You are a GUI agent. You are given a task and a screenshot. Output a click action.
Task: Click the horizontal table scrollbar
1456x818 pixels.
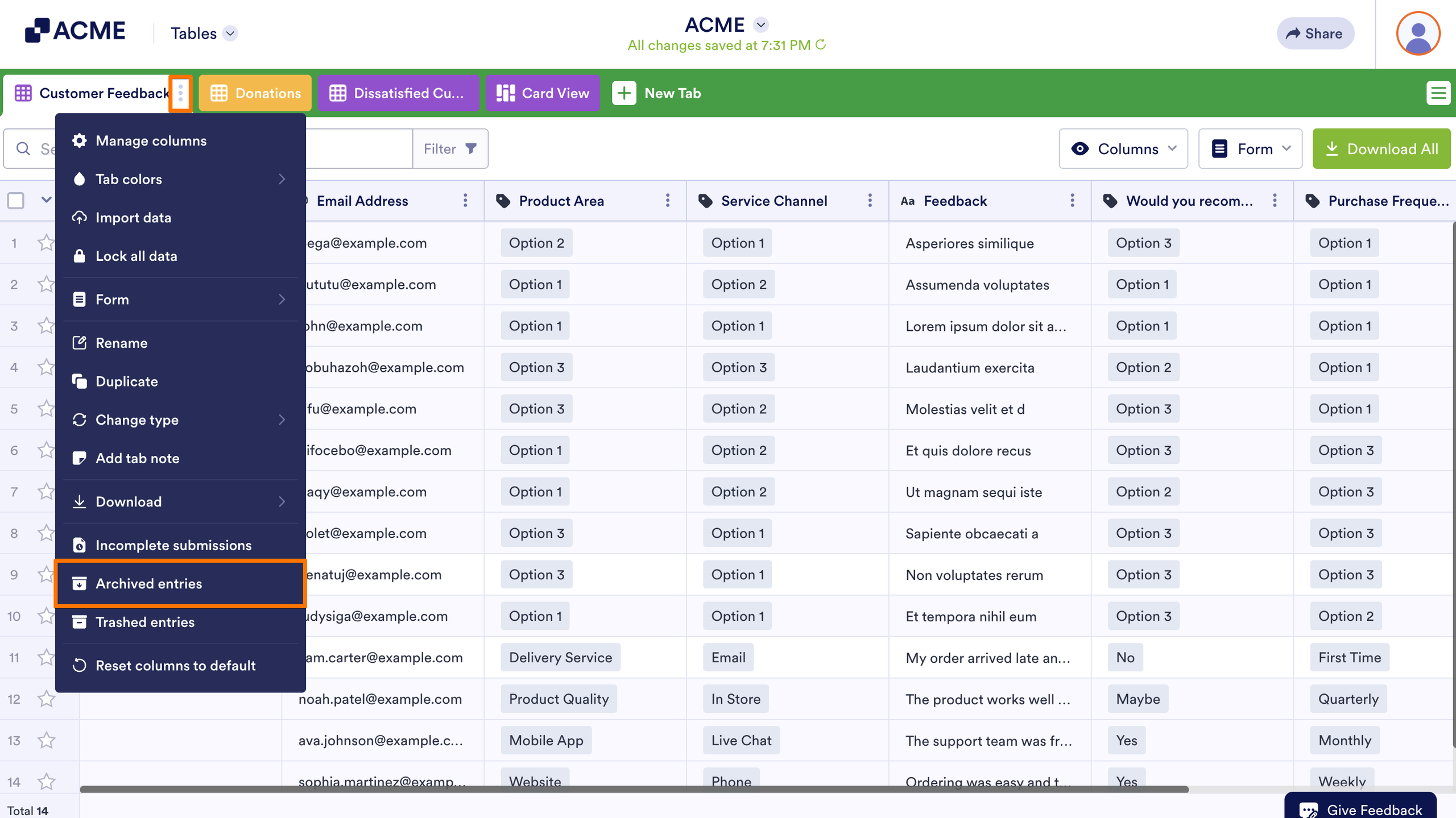[634, 789]
